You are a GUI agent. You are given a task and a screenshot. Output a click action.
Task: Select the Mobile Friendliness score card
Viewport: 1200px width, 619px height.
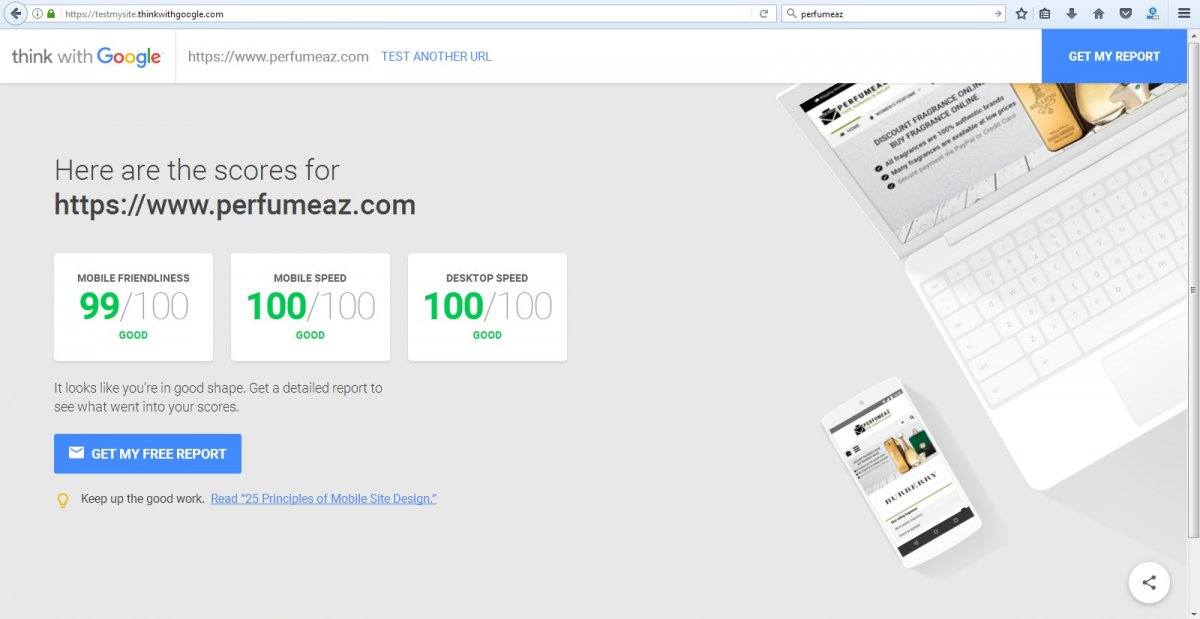coord(133,307)
